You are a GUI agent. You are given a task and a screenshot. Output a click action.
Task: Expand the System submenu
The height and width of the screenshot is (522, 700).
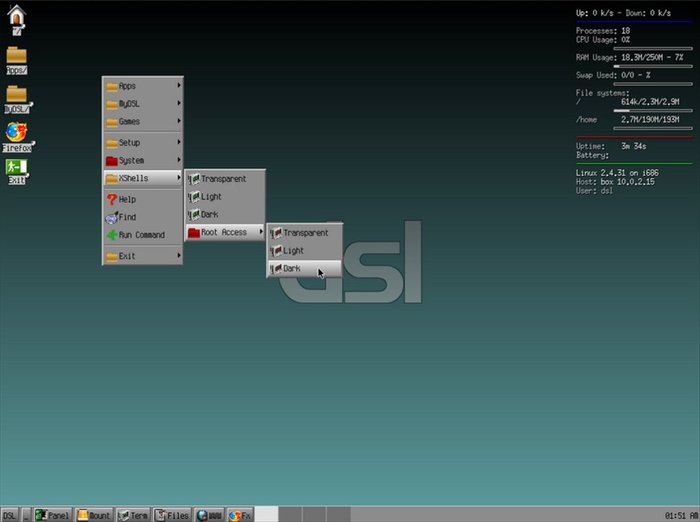tap(143, 161)
